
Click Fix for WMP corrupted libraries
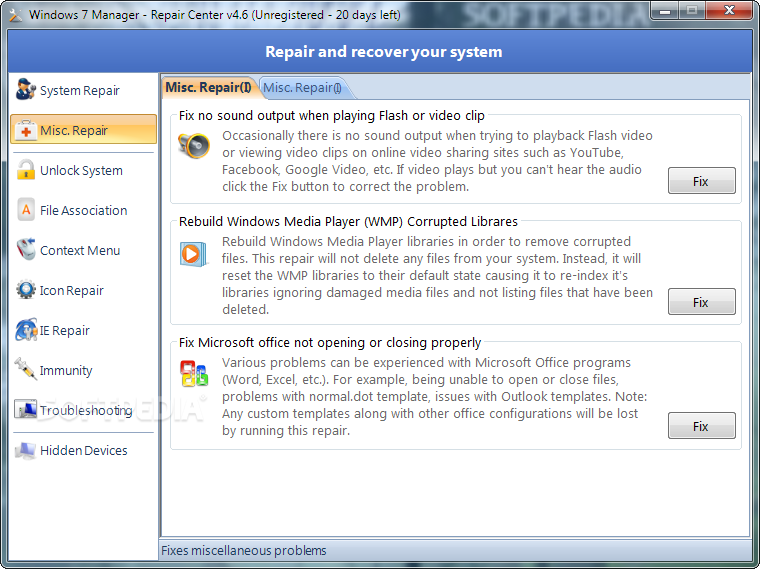pyautogui.click(x=701, y=302)
